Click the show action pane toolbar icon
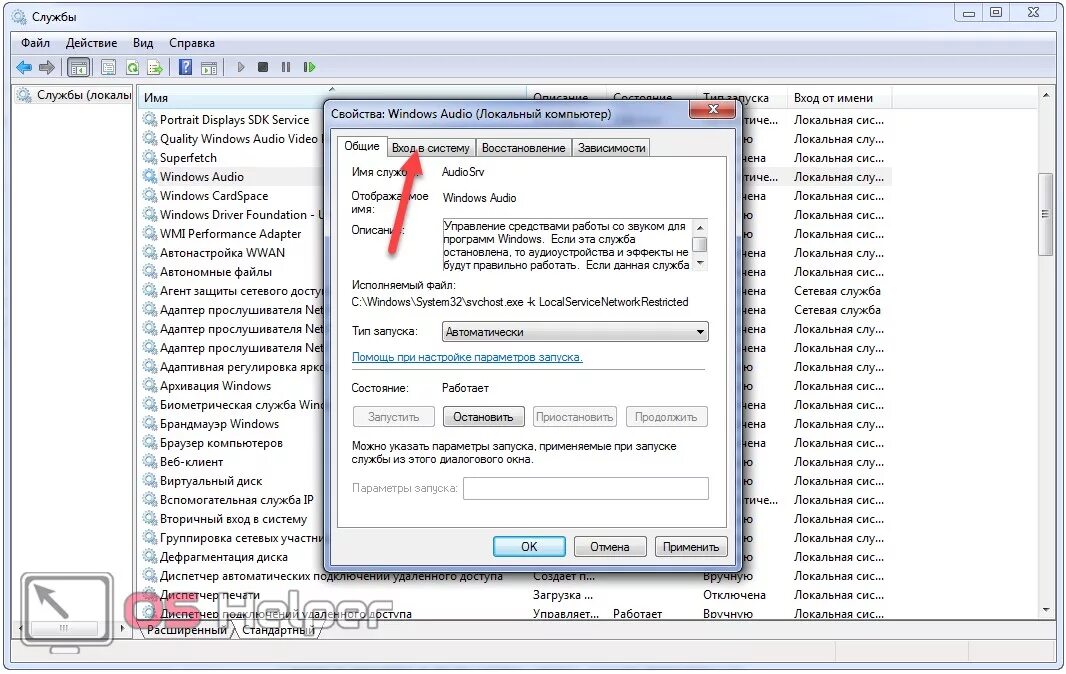 (209, 67)
